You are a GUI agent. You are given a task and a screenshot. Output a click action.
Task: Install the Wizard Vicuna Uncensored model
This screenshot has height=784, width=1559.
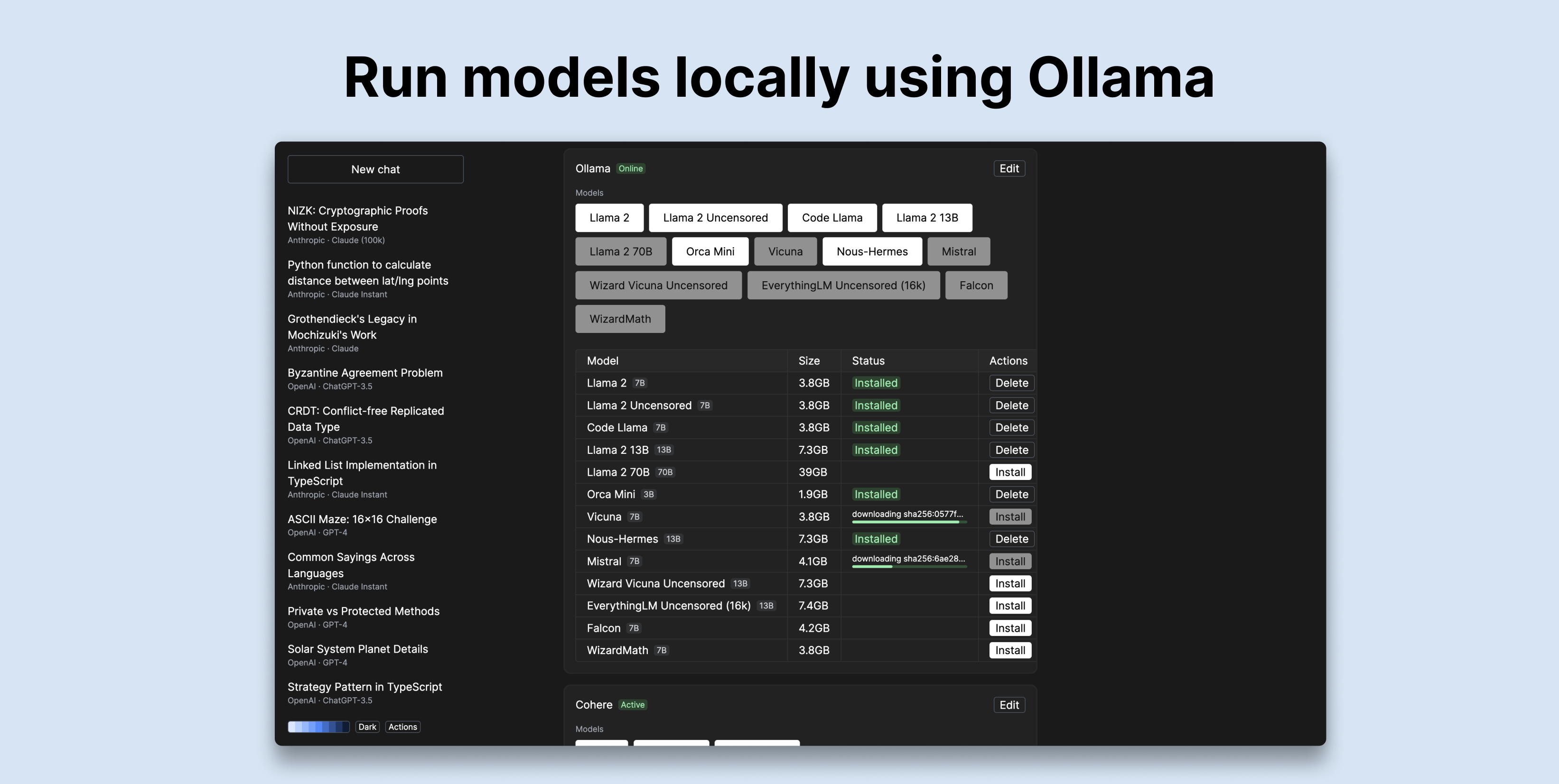(1009, 584)
